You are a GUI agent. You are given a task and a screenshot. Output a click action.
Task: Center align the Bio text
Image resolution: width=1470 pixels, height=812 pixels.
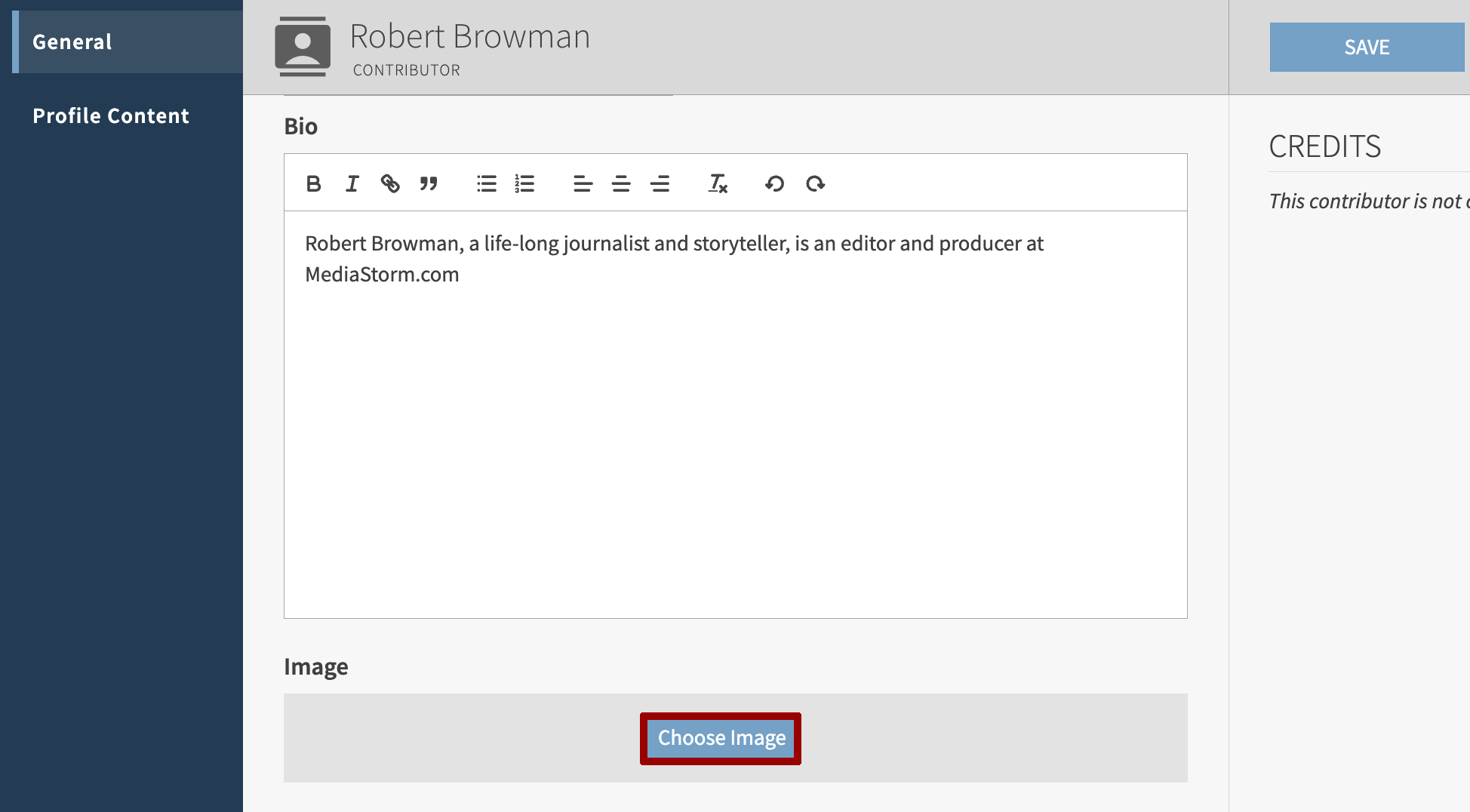pyautogui.click(x=621, y=183)
